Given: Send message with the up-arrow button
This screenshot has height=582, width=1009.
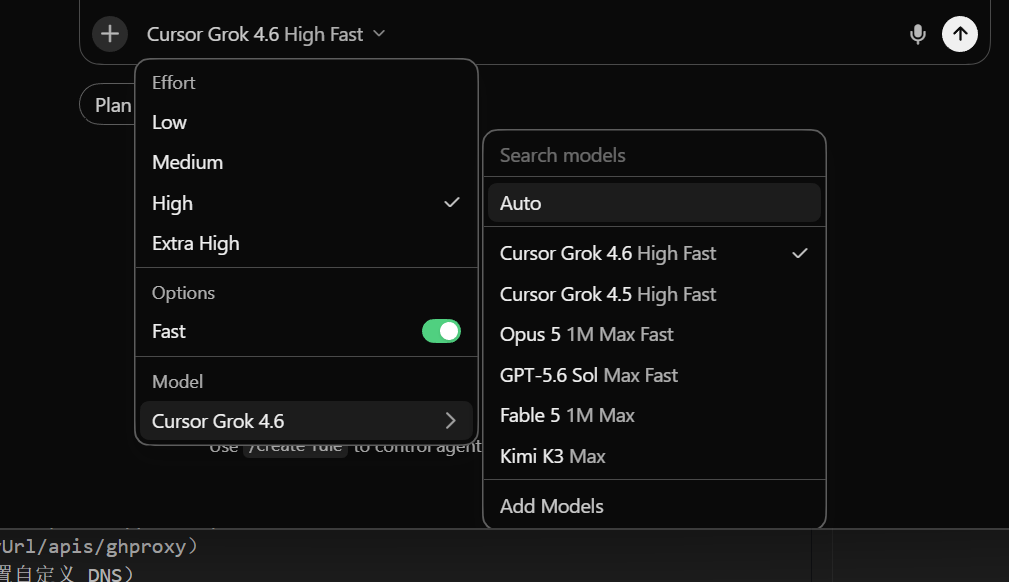Looking at the screenshot, I should point(959,33).
